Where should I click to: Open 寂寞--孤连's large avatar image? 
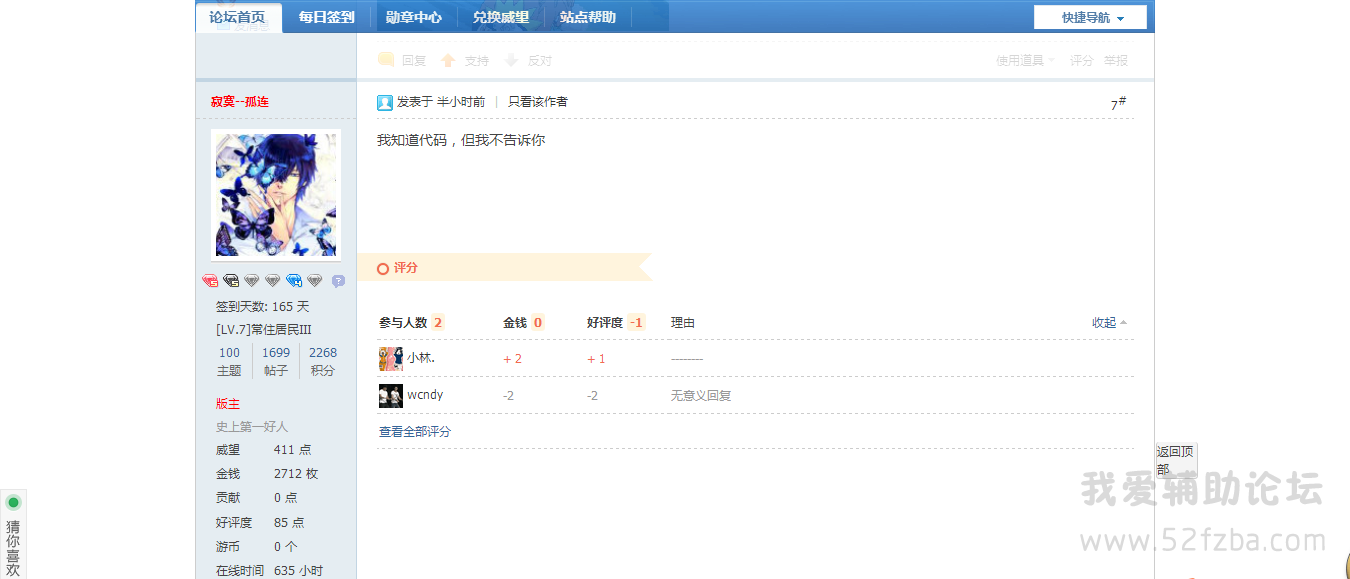276,196
